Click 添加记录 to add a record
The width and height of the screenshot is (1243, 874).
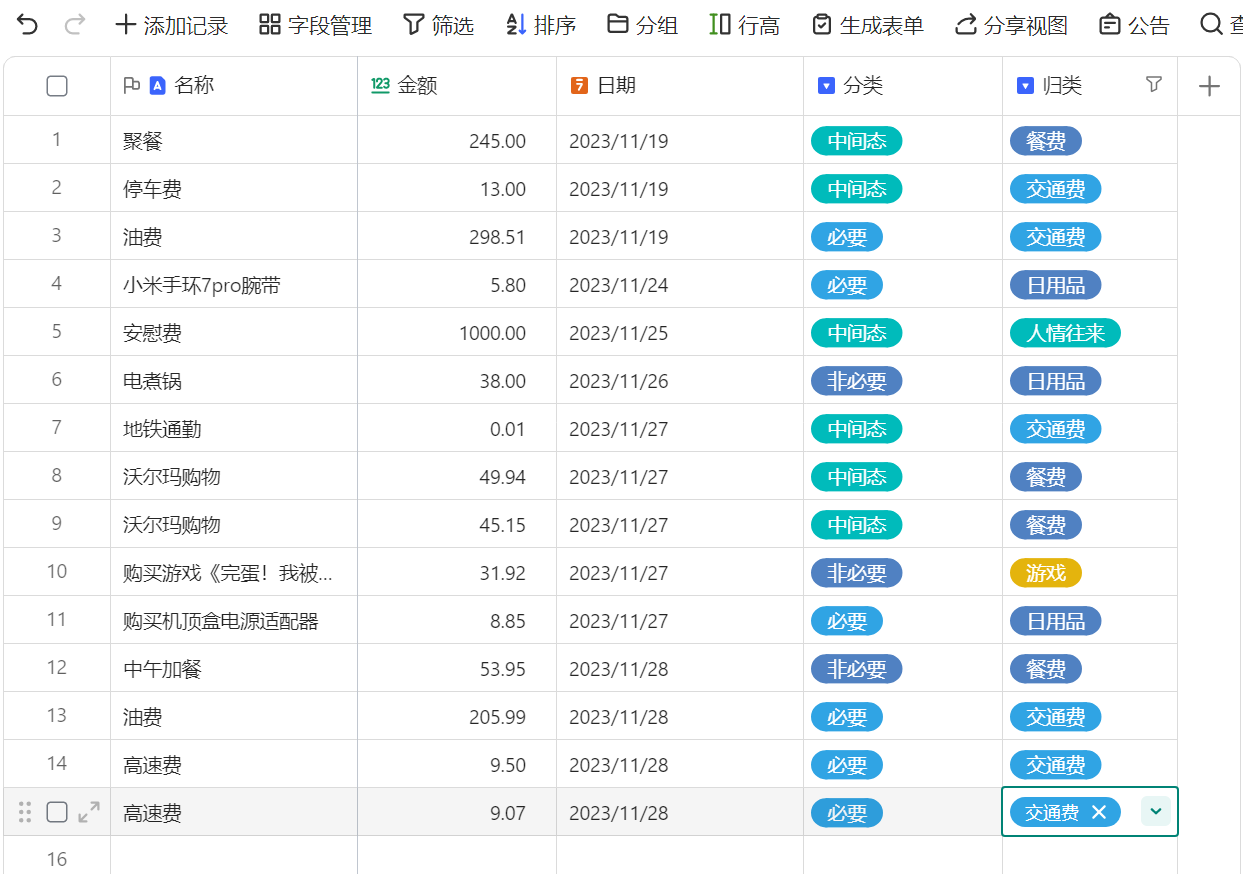tap(172, 25)
